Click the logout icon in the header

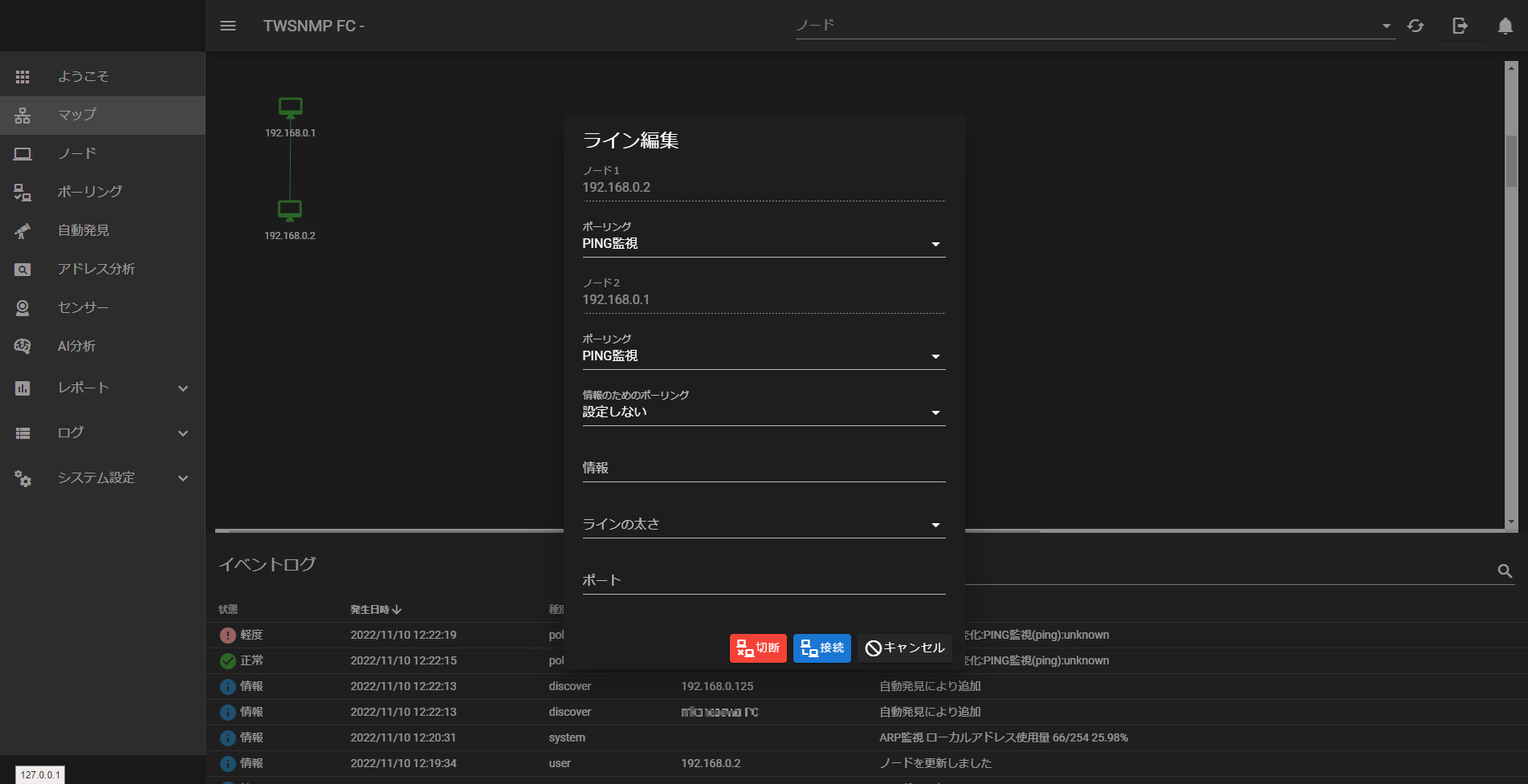(x=1459, y=25)
